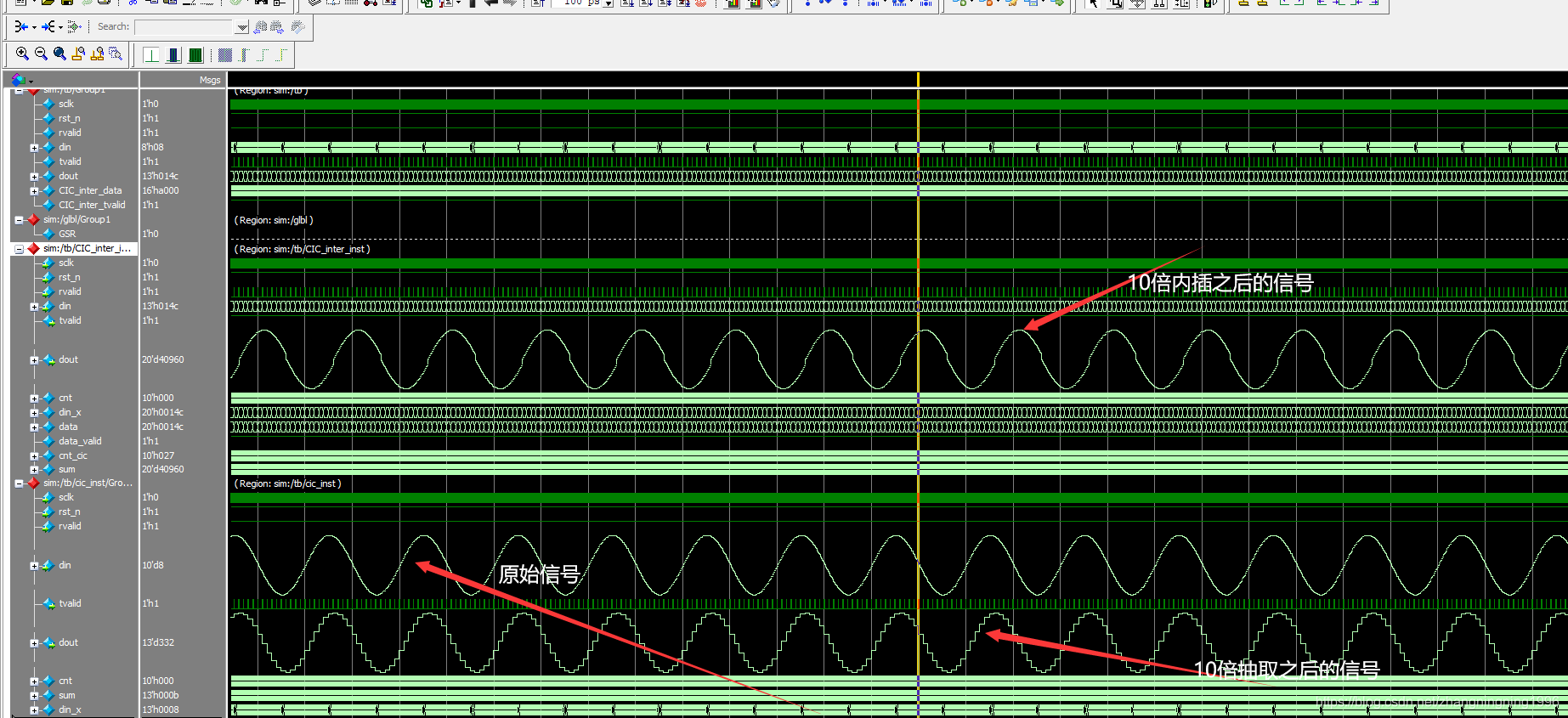Select tvalid with the tall row in cic_inst
The height and width of the screenshot is (718, 1568).
pyautogui.click(x=70, y=603)
